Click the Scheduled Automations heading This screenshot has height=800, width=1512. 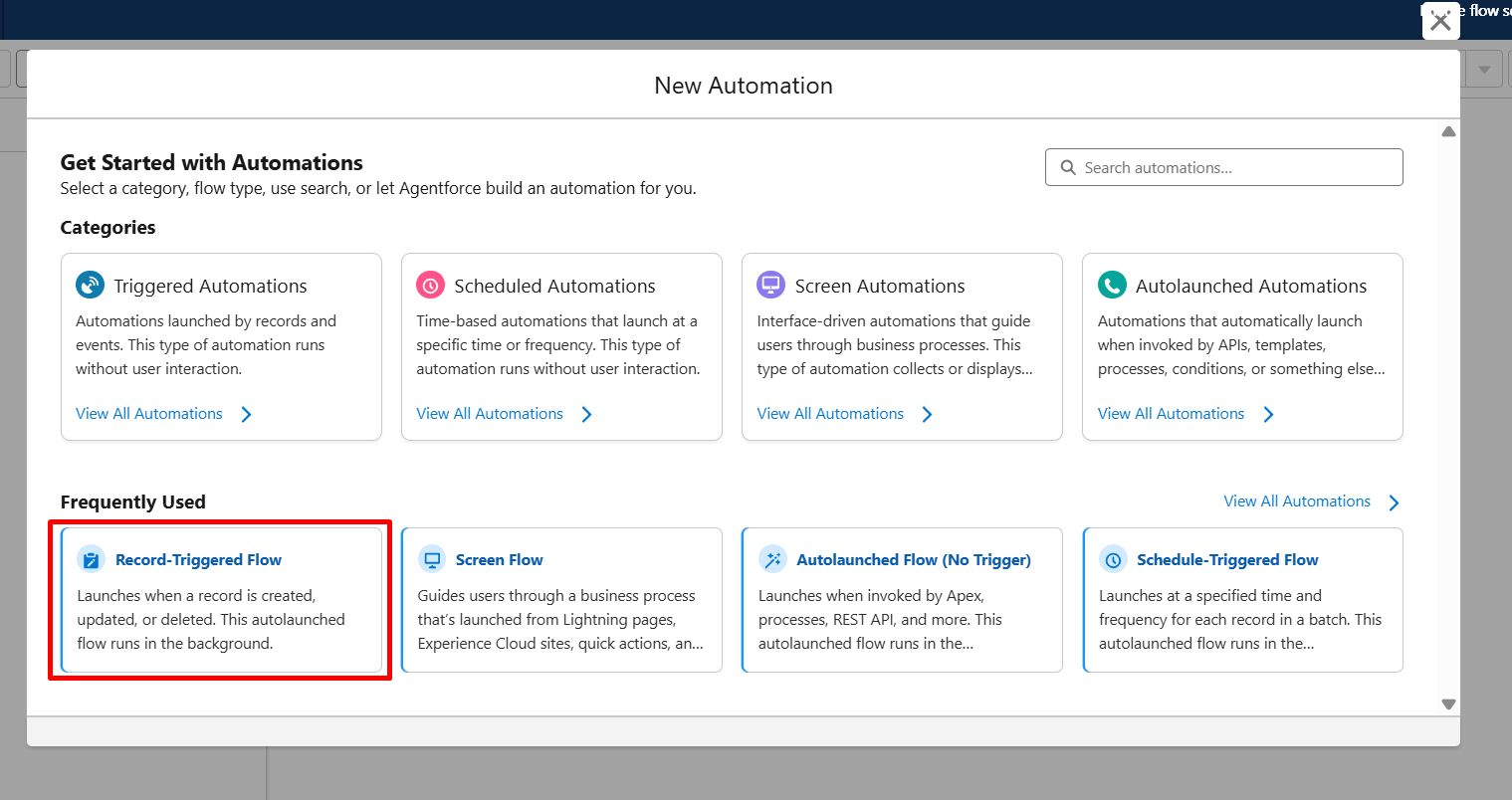tap(554, 286)
